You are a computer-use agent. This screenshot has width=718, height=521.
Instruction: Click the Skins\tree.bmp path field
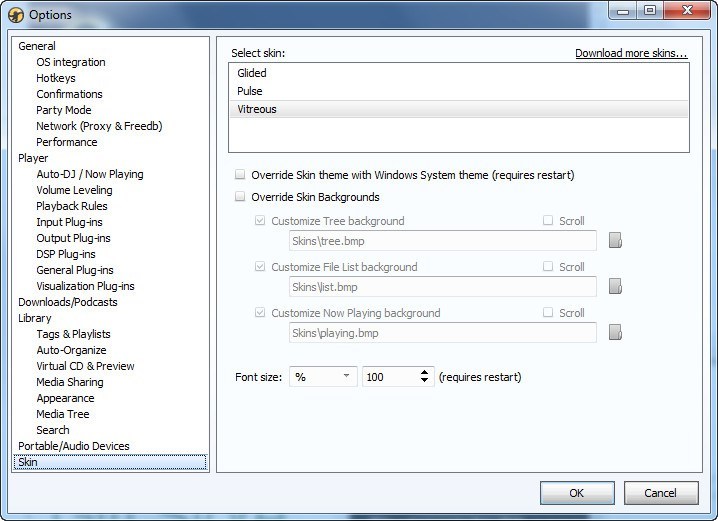click(x=443, y=241)
